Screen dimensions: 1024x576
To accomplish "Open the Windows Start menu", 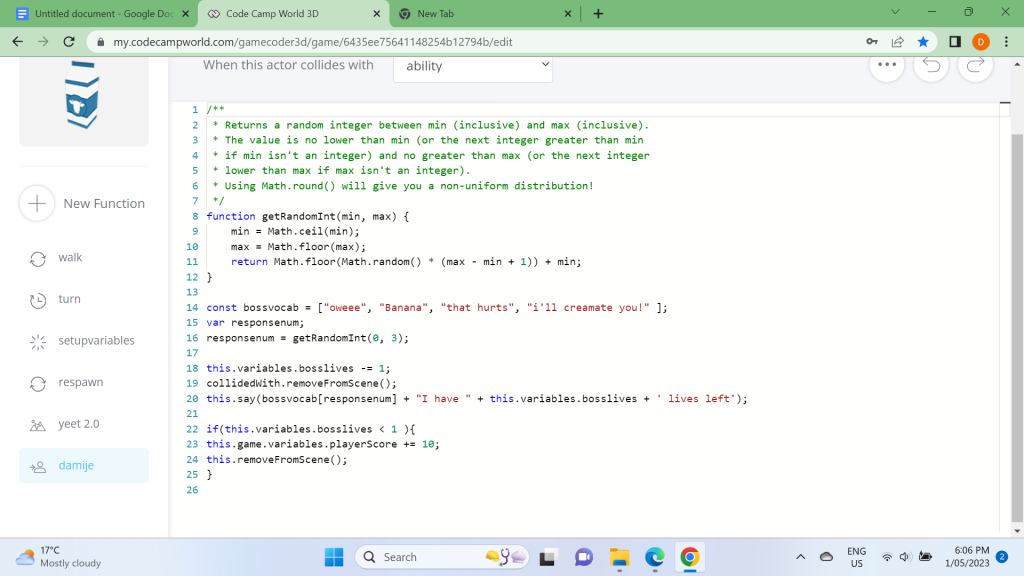I will [334, 557].
